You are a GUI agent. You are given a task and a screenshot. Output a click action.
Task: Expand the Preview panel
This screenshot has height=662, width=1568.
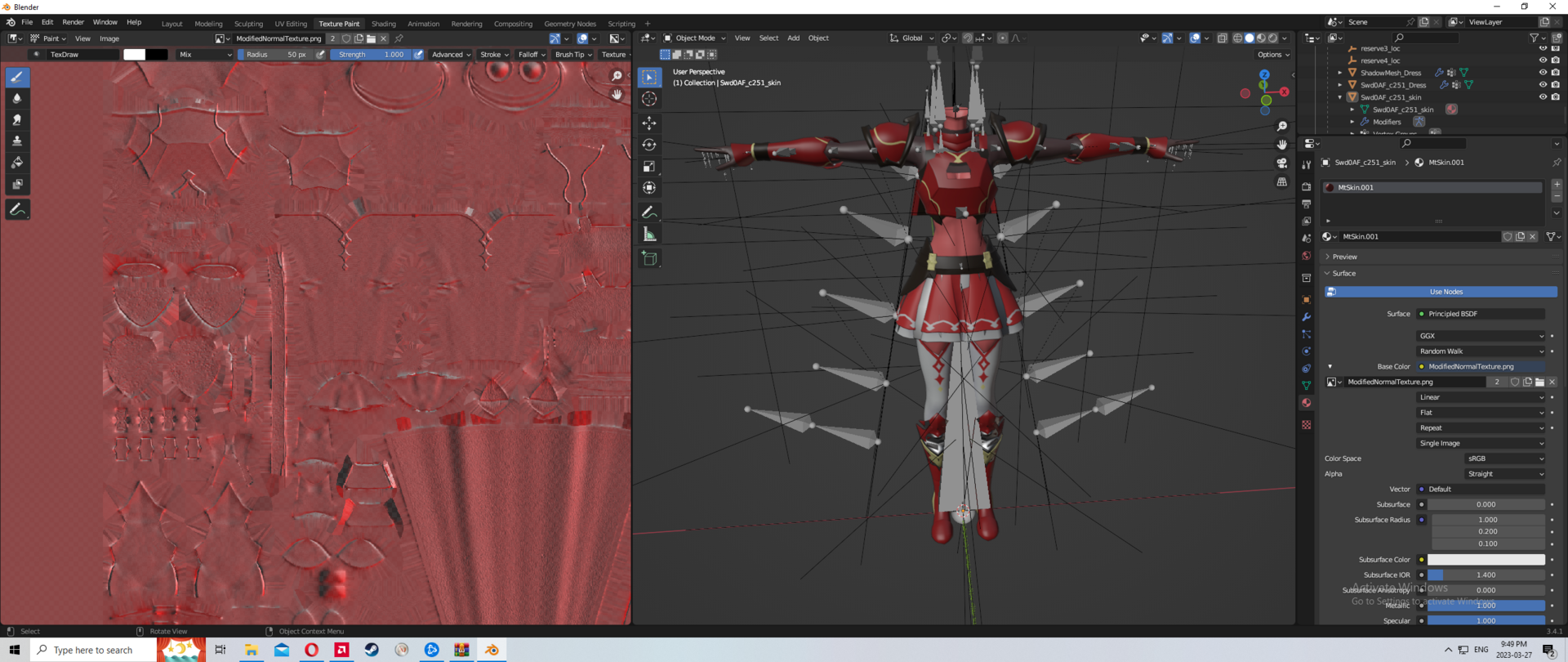coord(1344,257)
